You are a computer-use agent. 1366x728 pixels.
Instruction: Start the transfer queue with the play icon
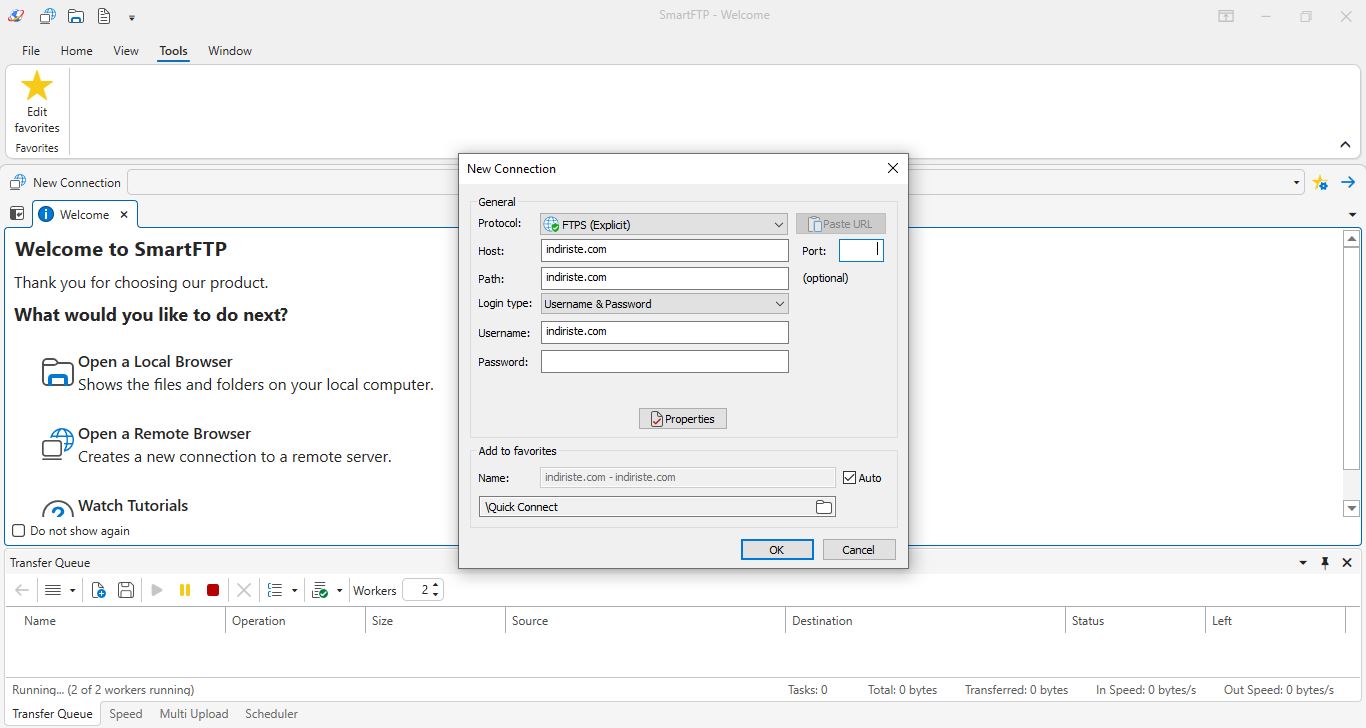[157, 590]
